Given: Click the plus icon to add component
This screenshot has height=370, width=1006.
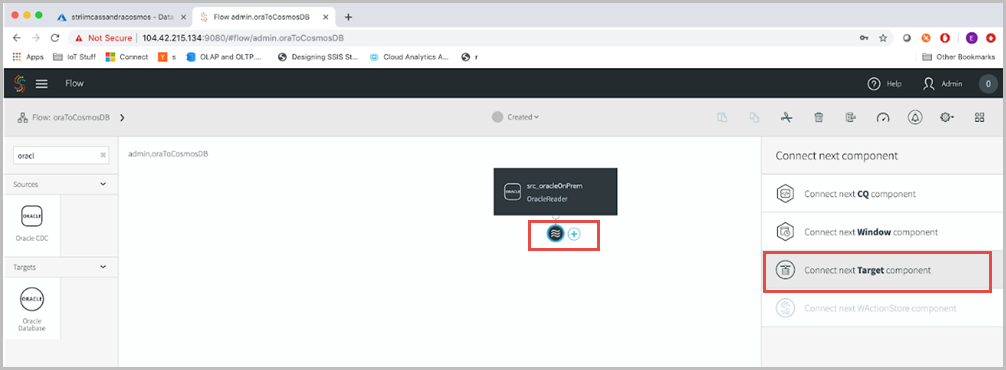Looking at the screenshot, I should point(574,234).
